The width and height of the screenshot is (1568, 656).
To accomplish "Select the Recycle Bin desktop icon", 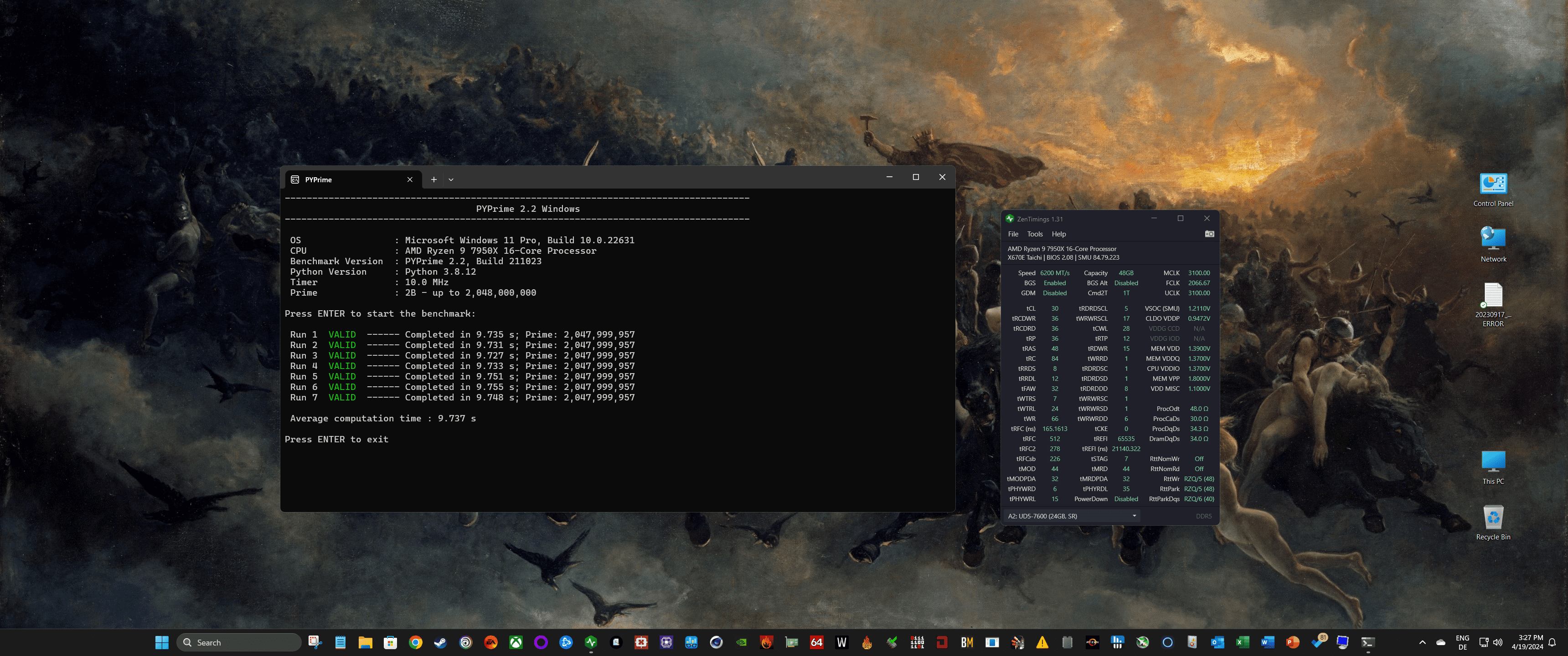I will pos(1492,522).
